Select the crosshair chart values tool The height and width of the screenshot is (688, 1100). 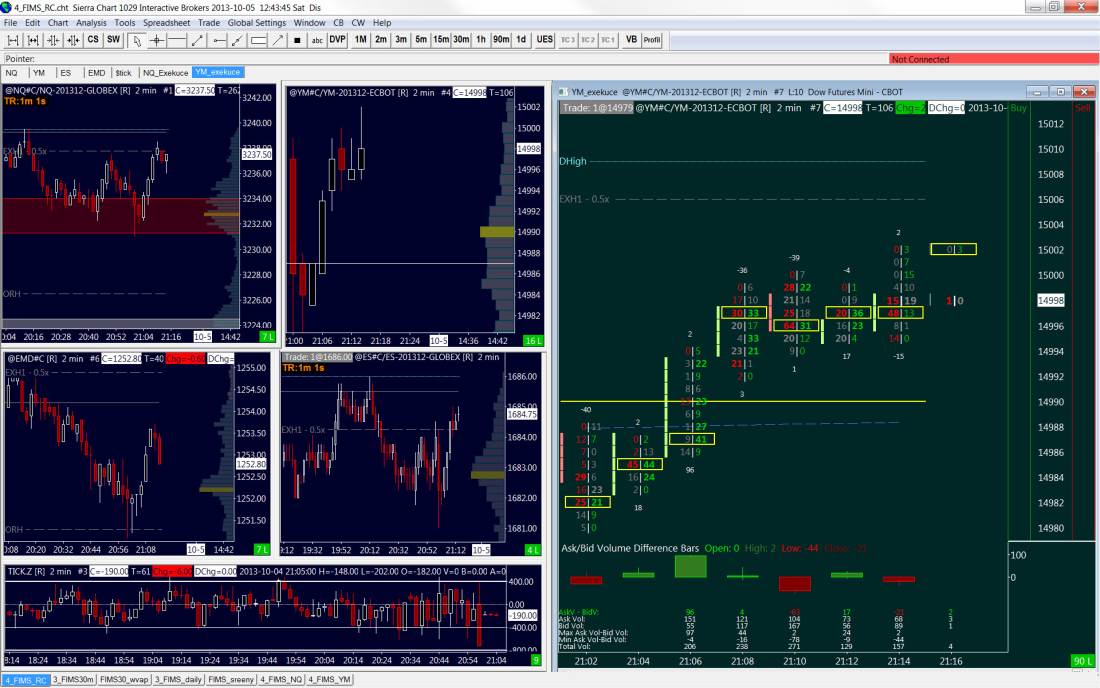[x=156, y=40]
